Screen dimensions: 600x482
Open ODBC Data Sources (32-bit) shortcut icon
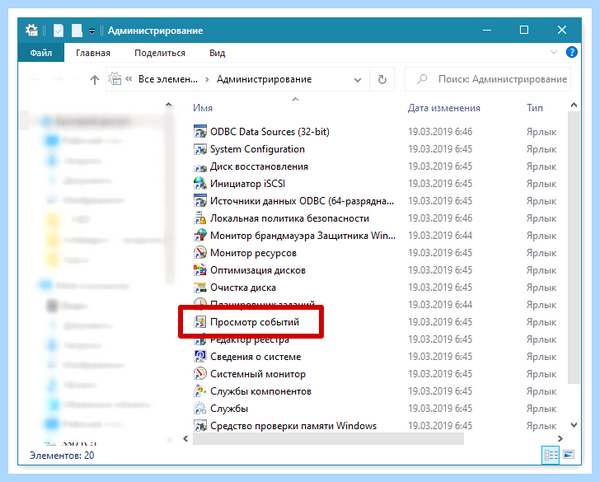pos(200,132)
